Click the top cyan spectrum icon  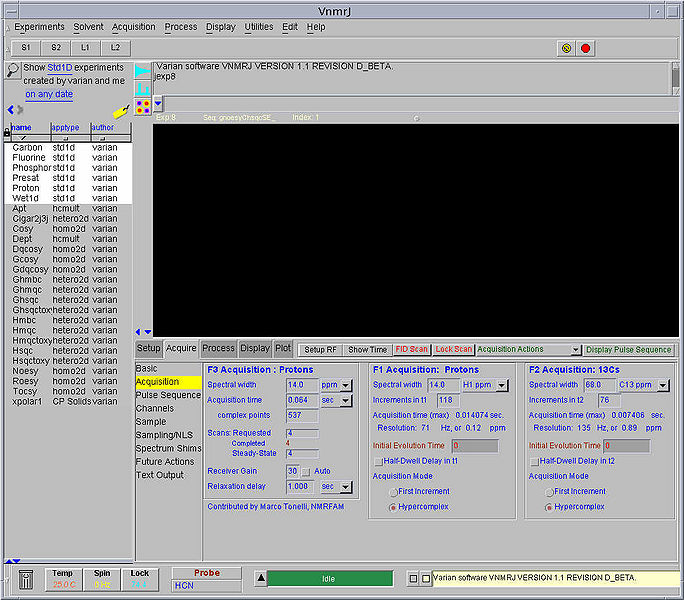[x=143, y=71]
